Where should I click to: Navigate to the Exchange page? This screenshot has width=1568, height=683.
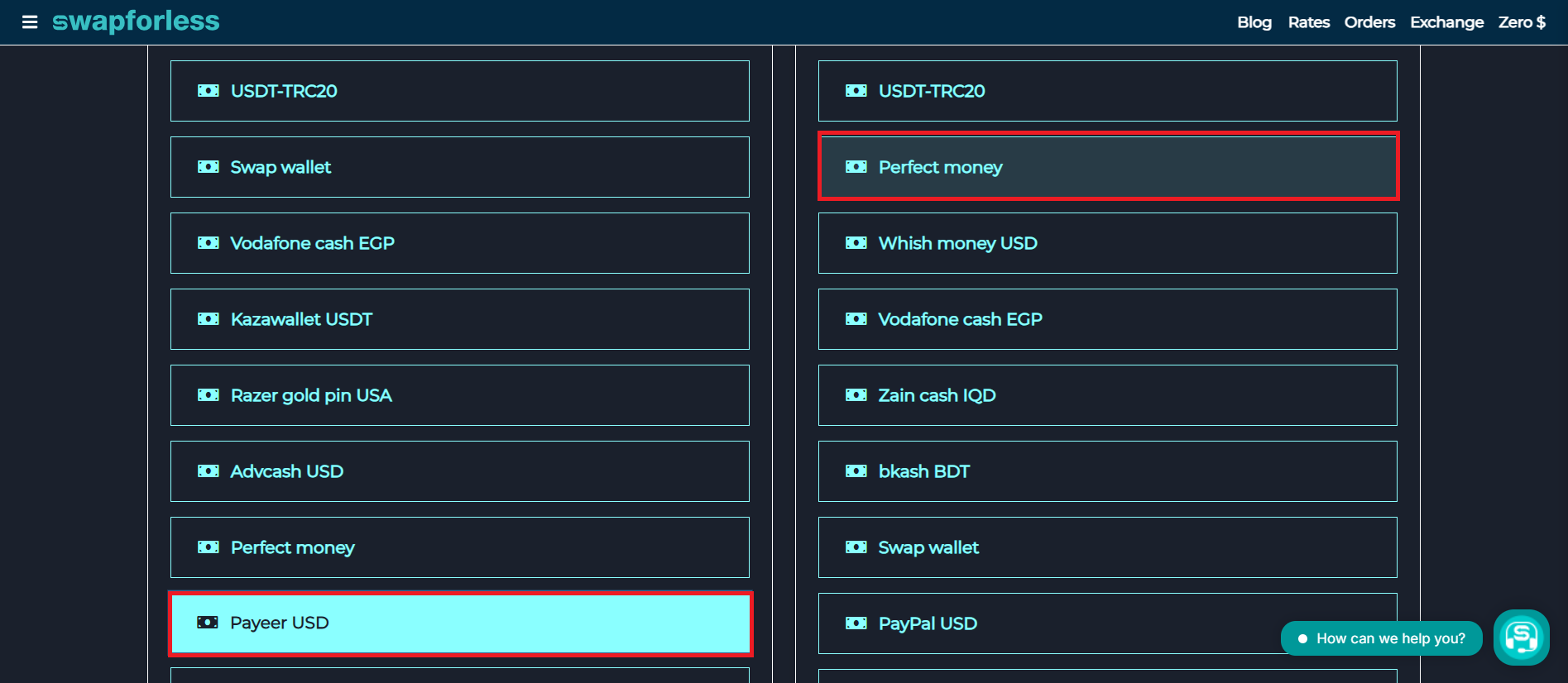[x=1447, y=22]
